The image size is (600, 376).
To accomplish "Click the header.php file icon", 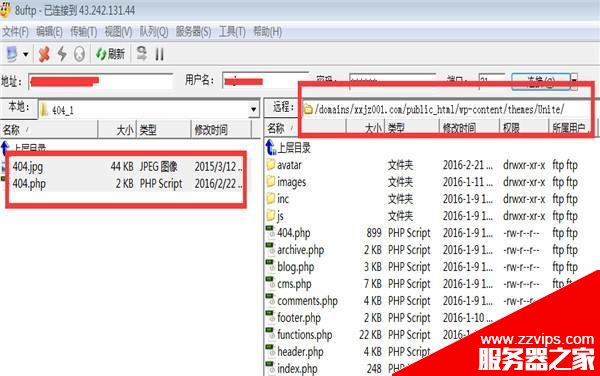I will coord(271,351).
